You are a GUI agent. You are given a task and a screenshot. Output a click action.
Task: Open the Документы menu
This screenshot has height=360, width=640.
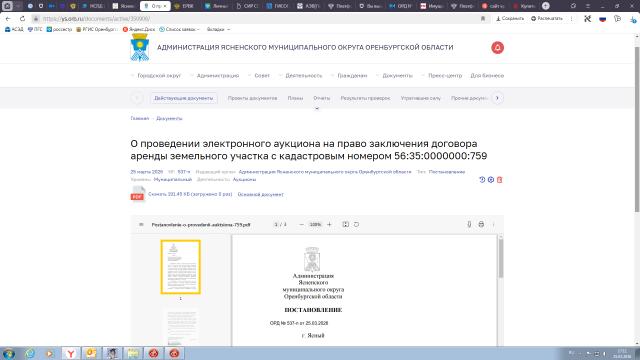coord(397,76)
